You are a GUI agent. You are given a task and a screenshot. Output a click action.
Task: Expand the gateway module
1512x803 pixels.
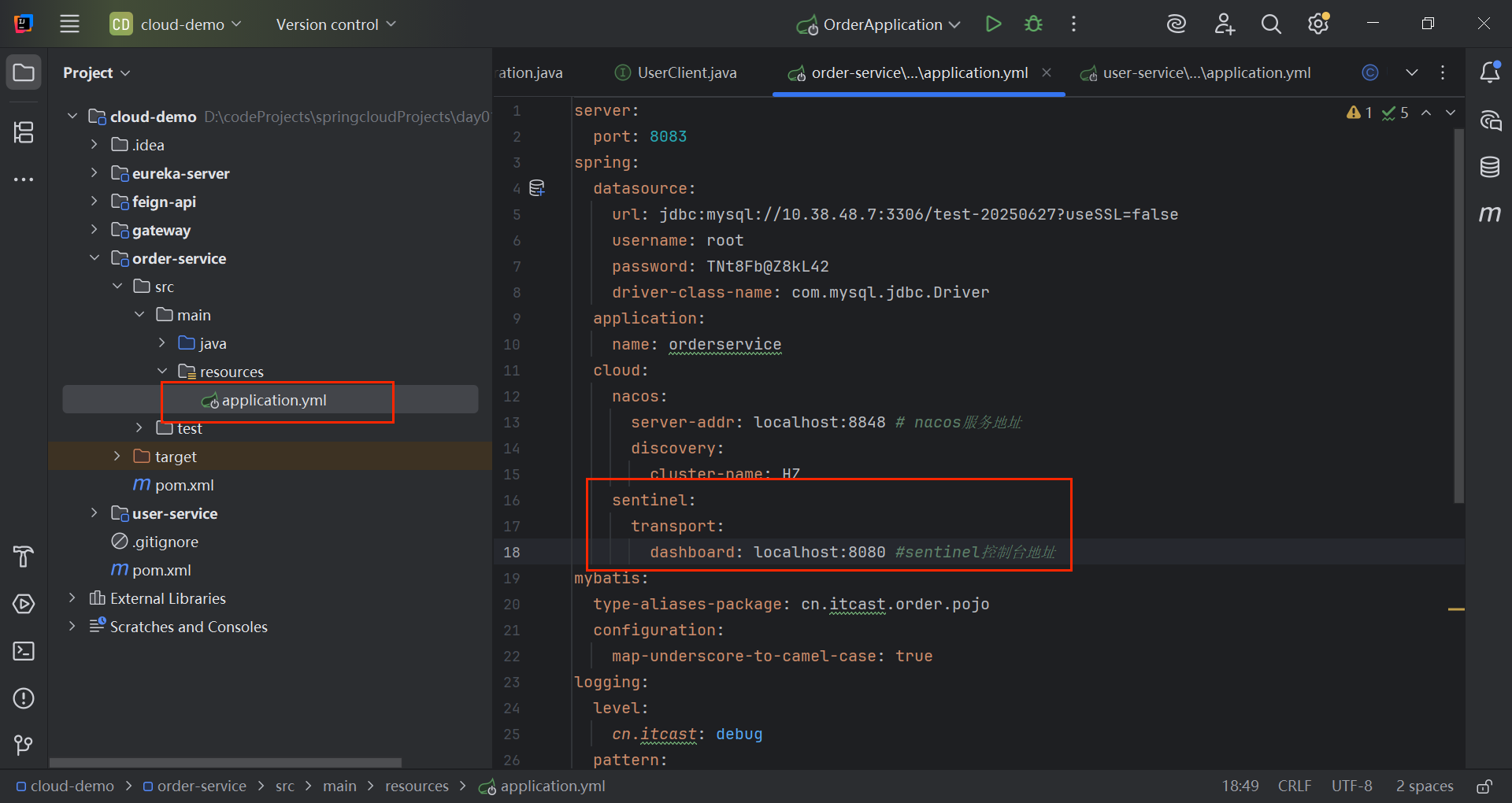[x=94, y=229]
